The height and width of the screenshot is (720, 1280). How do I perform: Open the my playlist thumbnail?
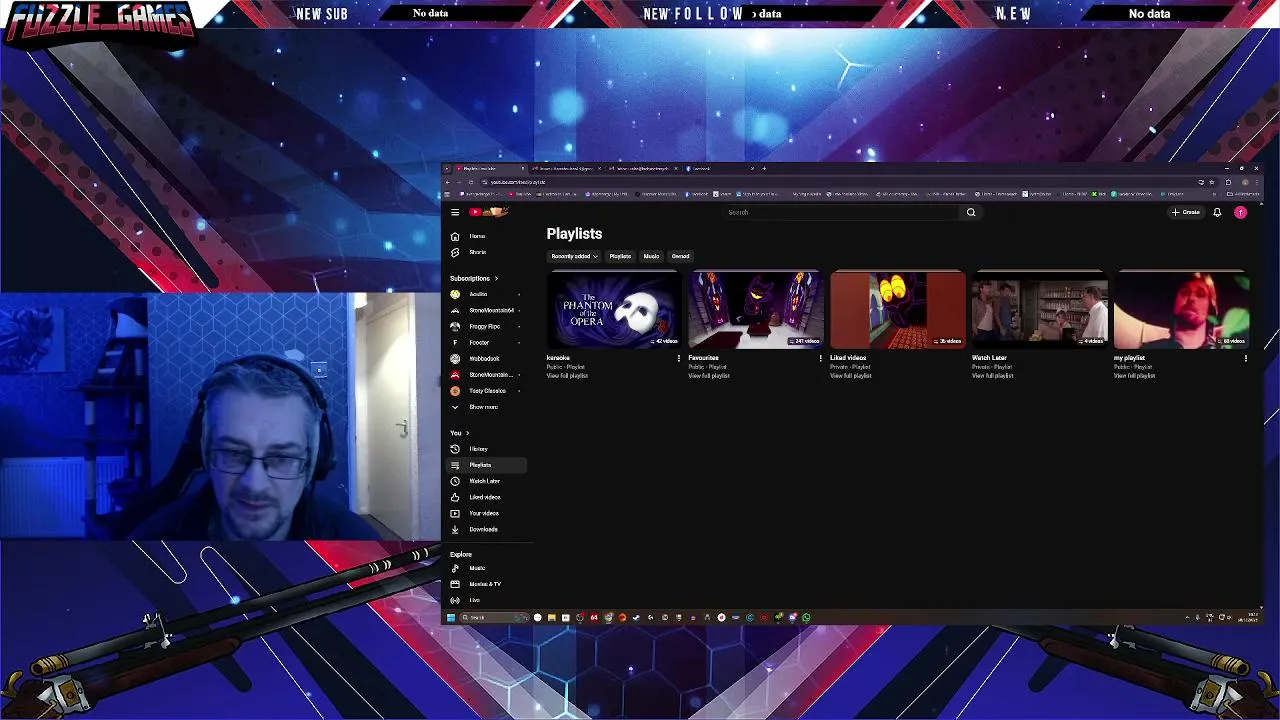click(1182, 310)
